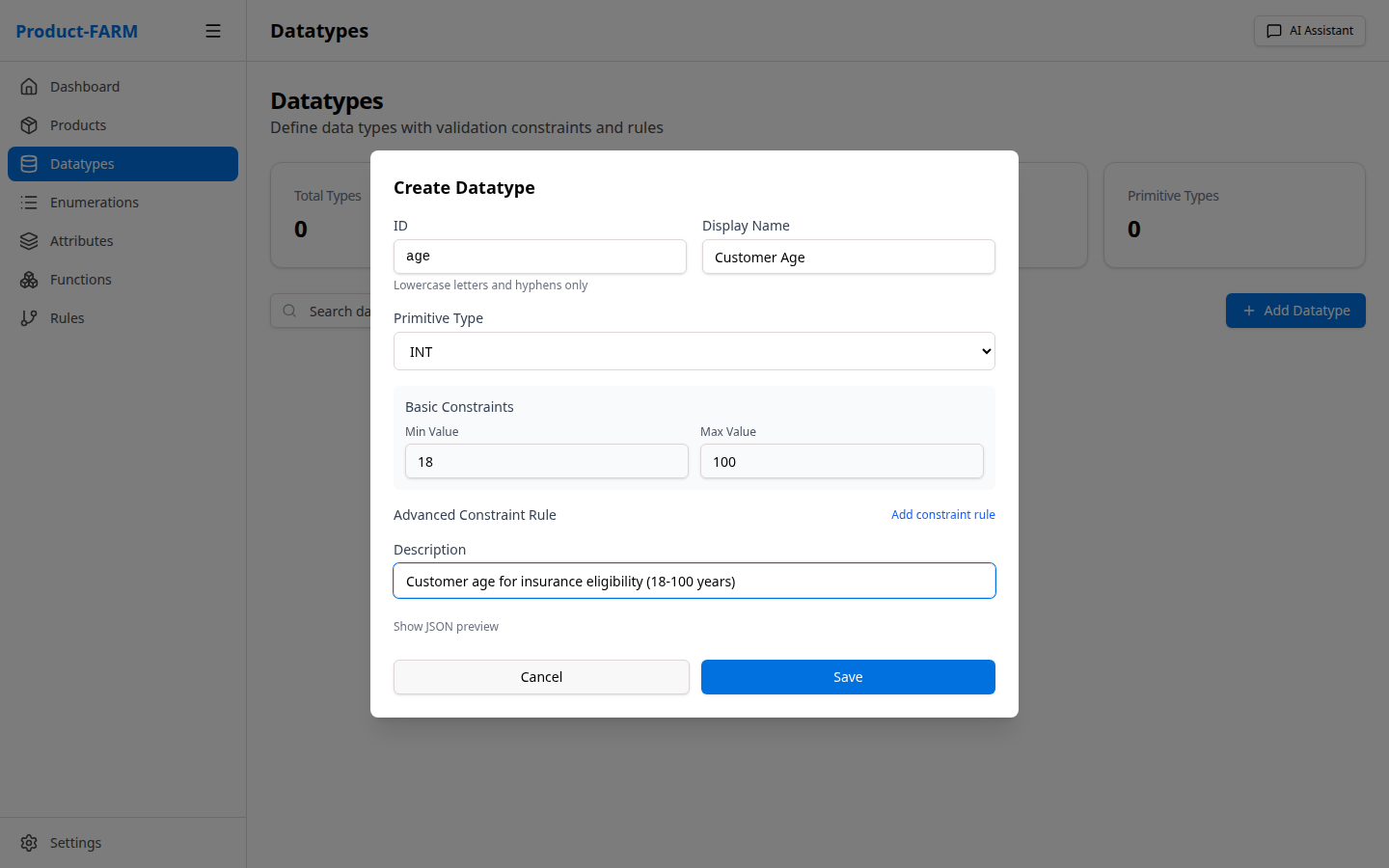Click into the Display Name field
This screenshot has height=868, width=1389.
click(848, 257)
